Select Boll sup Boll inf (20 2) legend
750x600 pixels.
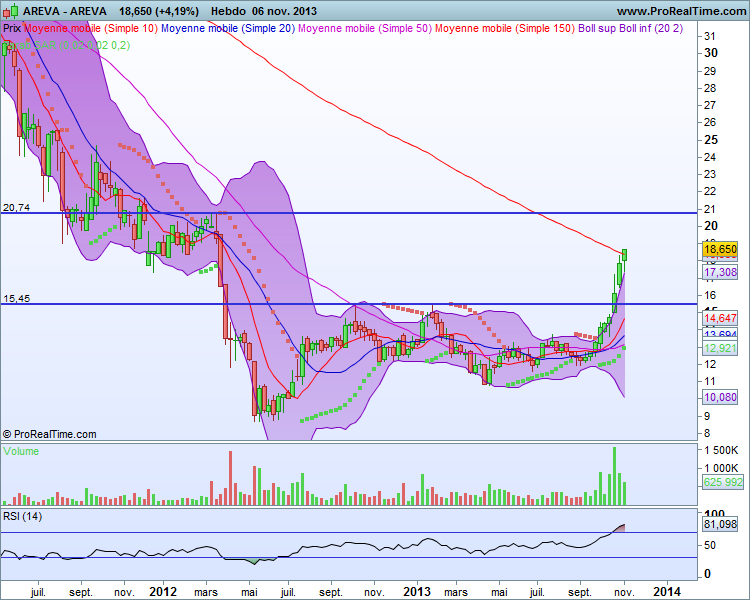(630, 28)
